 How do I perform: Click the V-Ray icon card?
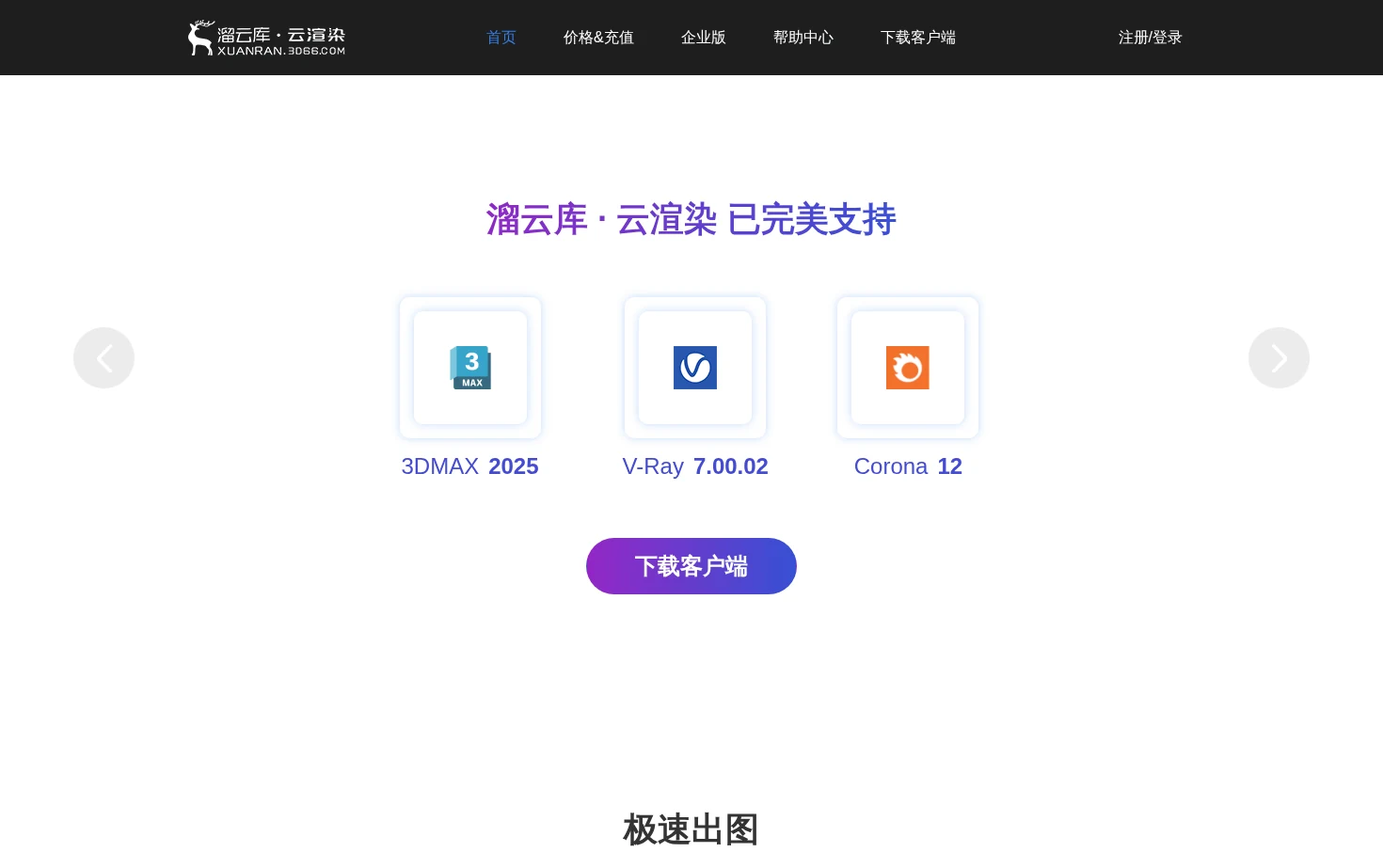pos(695,368)
